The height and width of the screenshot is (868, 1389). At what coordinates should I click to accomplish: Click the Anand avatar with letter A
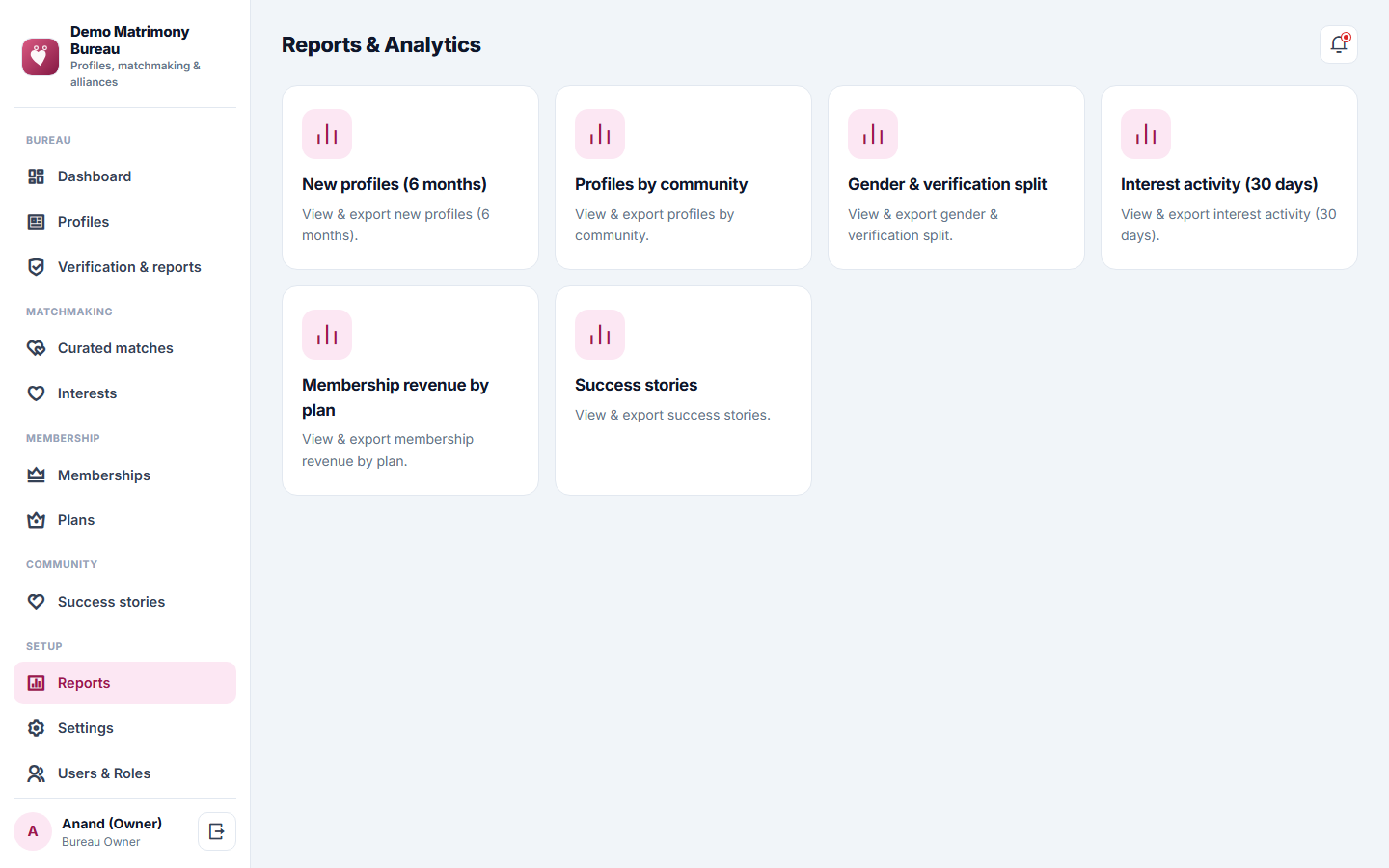[x=33, y=831]
